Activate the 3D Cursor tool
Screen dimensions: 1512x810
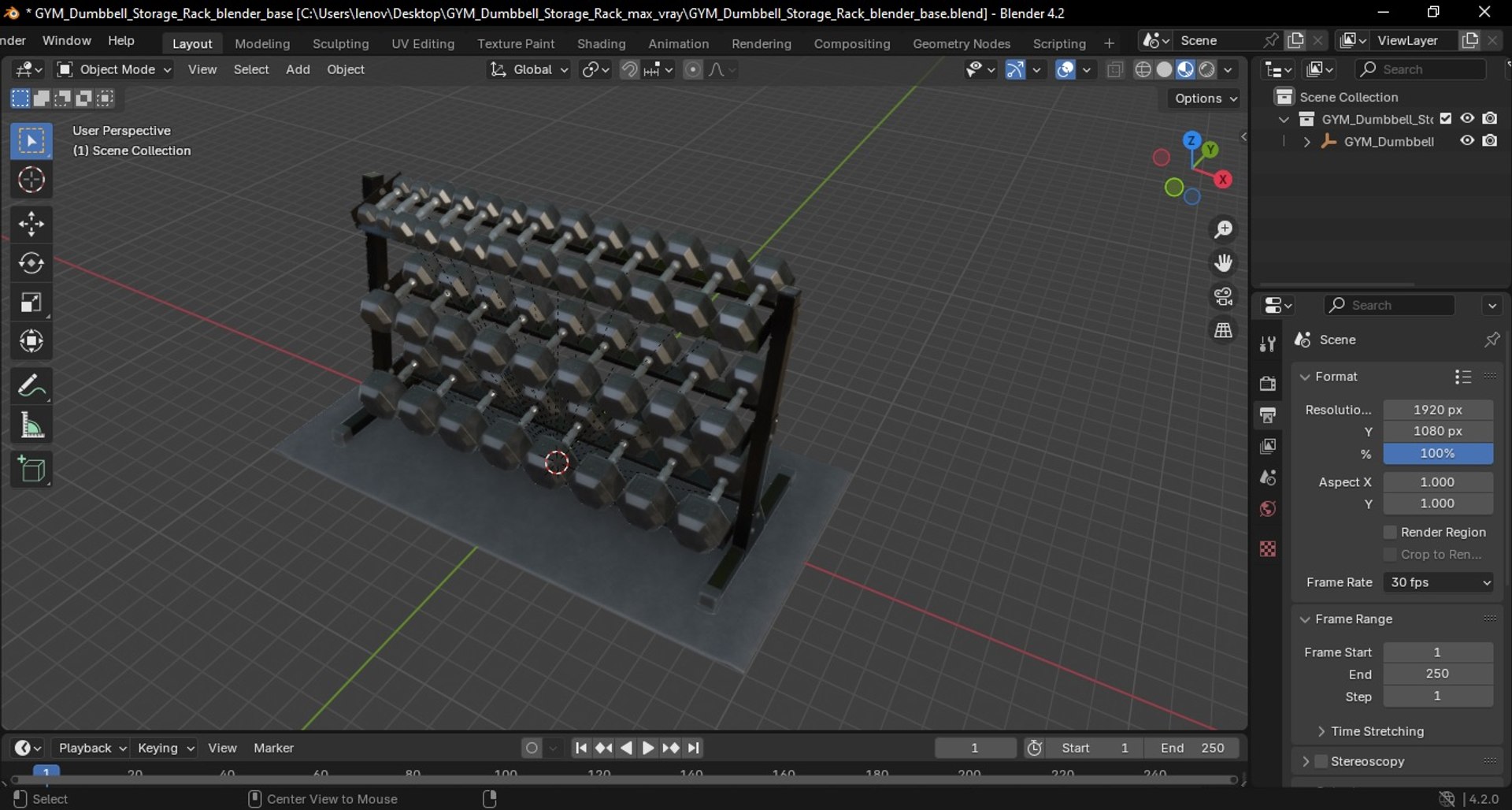[x=31, y=180]
